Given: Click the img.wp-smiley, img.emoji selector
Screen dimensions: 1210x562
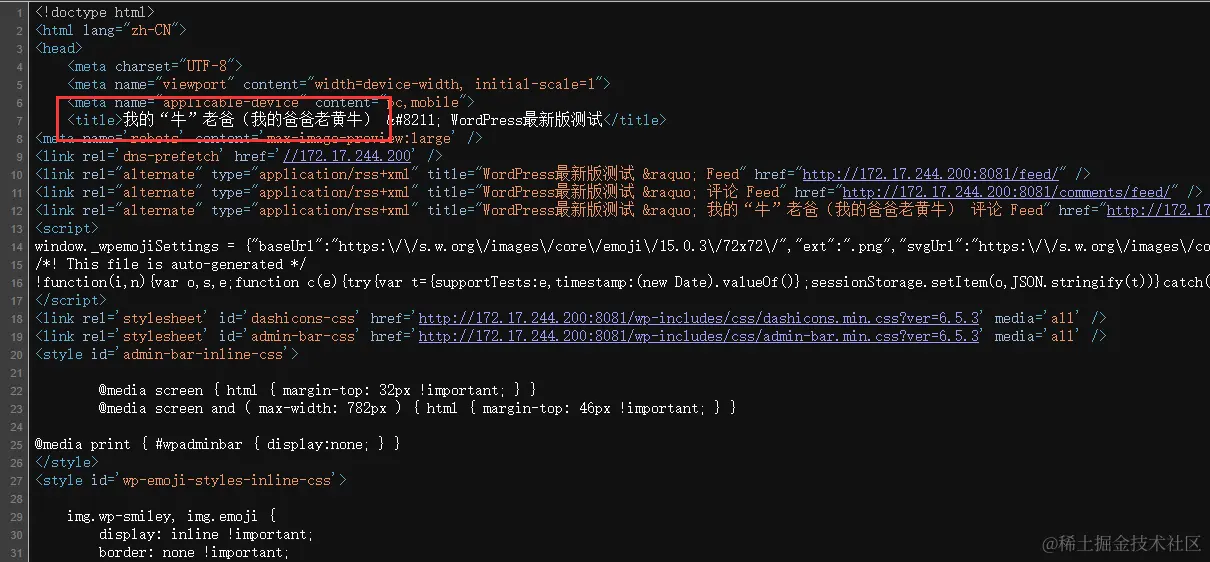Looking at the screenshot, I should coord(171,516).
